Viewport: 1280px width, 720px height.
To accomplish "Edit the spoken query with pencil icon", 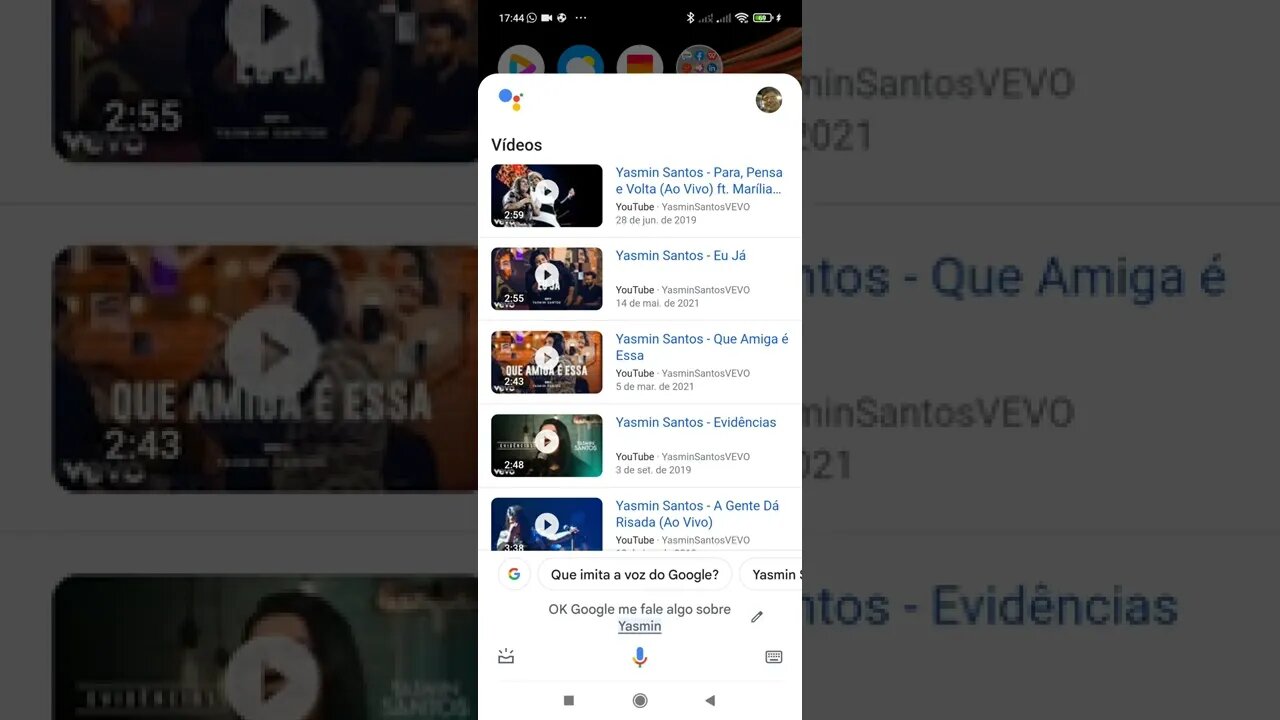I will pos(757,617).
